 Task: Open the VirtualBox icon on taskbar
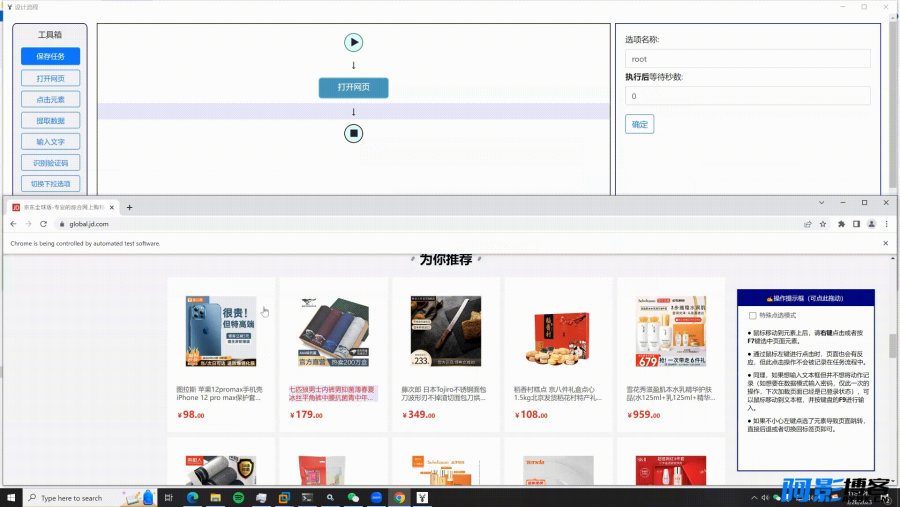284,498
